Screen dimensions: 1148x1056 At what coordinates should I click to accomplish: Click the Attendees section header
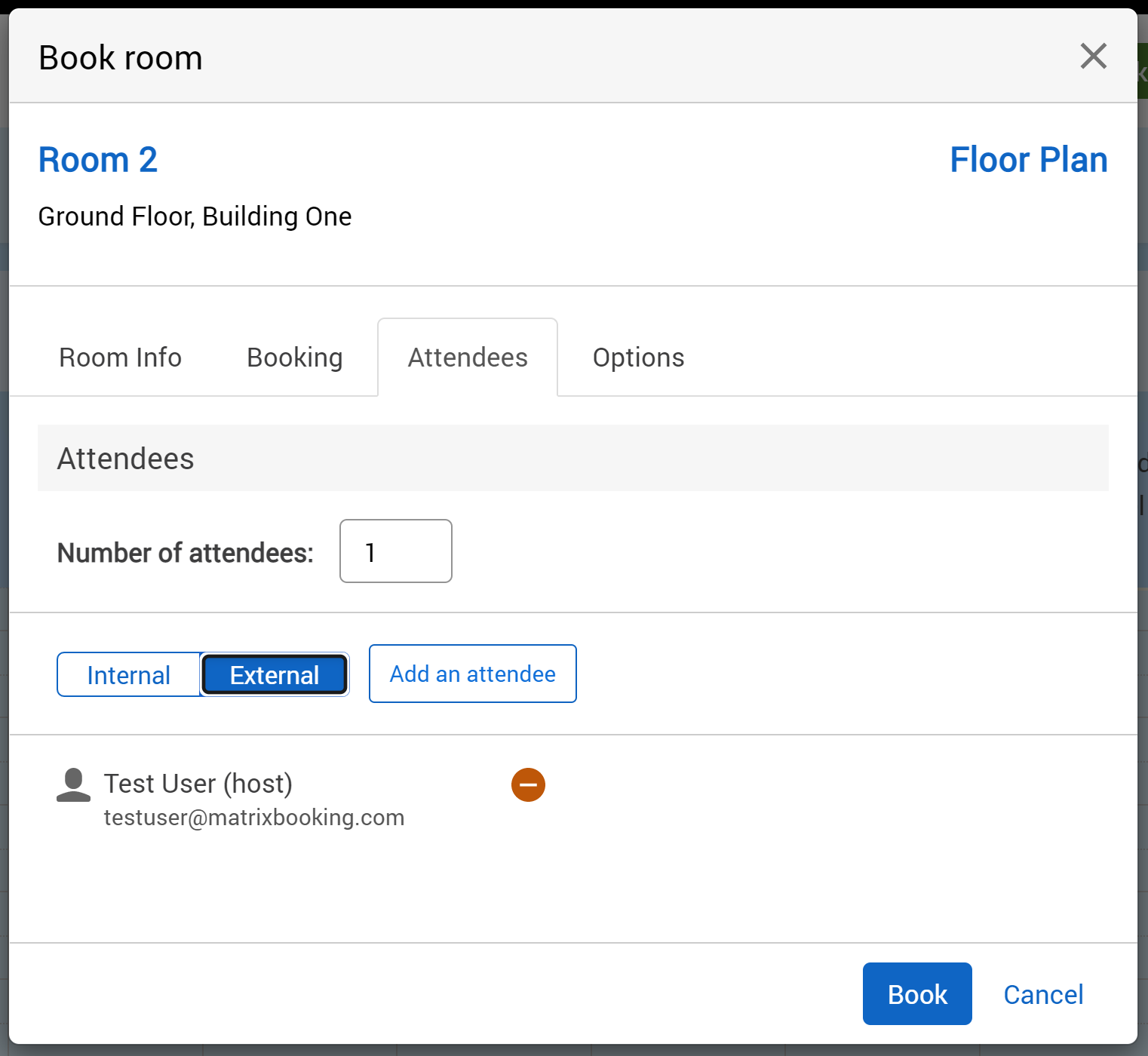[126, 459]
